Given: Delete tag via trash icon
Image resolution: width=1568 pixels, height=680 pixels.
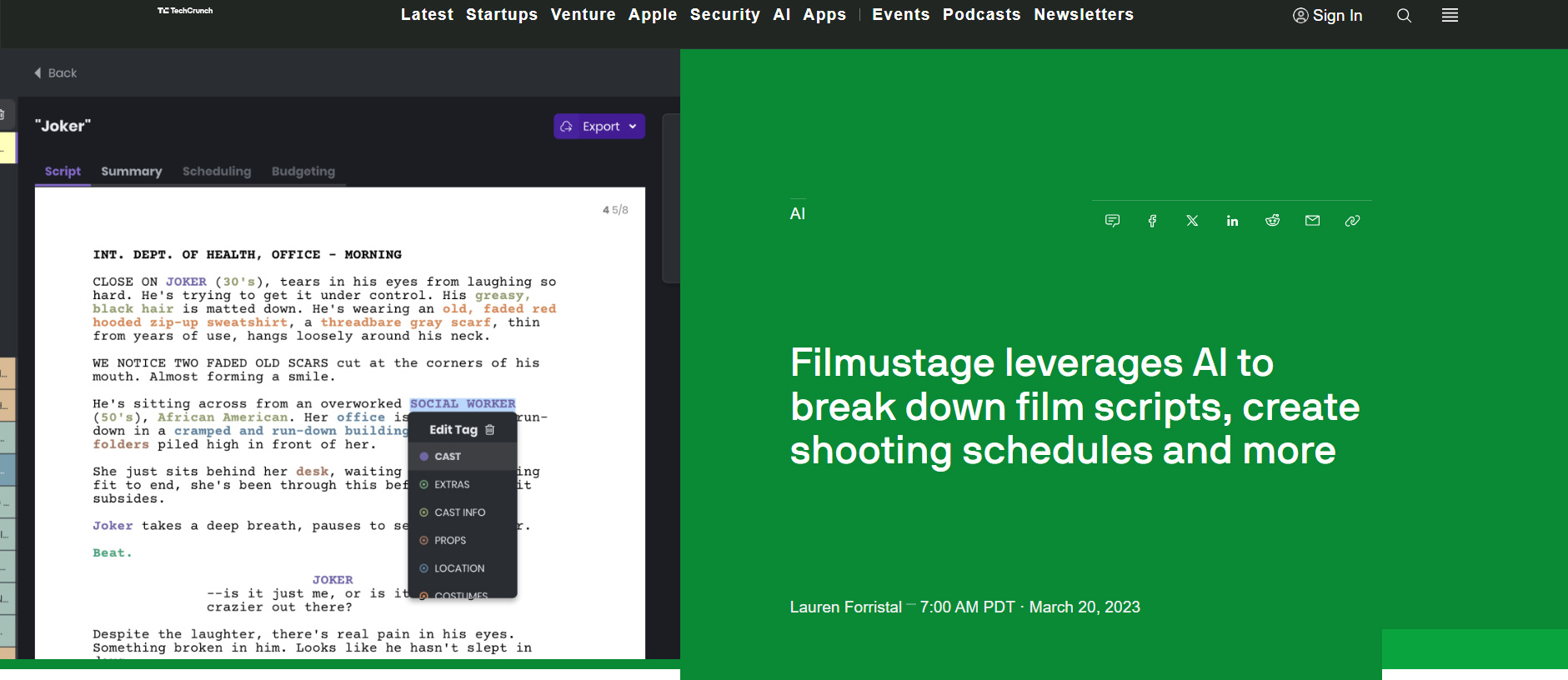Looking at the screenshot, I should [490, 430].
